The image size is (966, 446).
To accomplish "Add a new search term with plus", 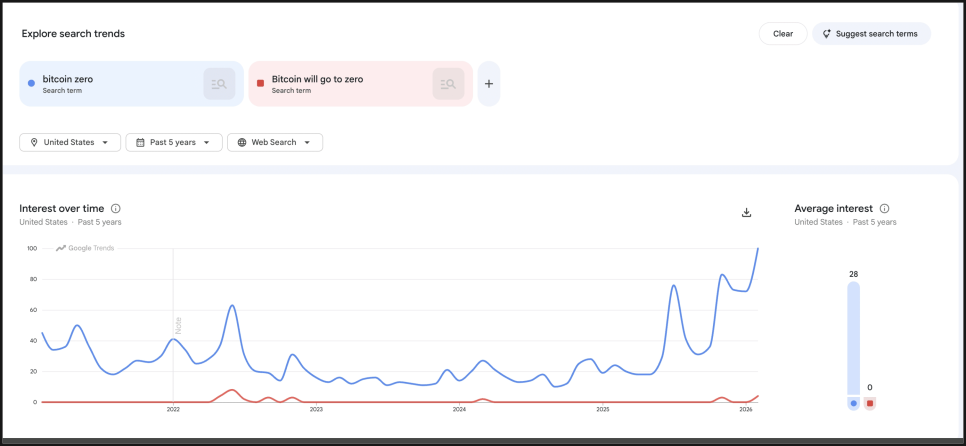I will 489,84.
